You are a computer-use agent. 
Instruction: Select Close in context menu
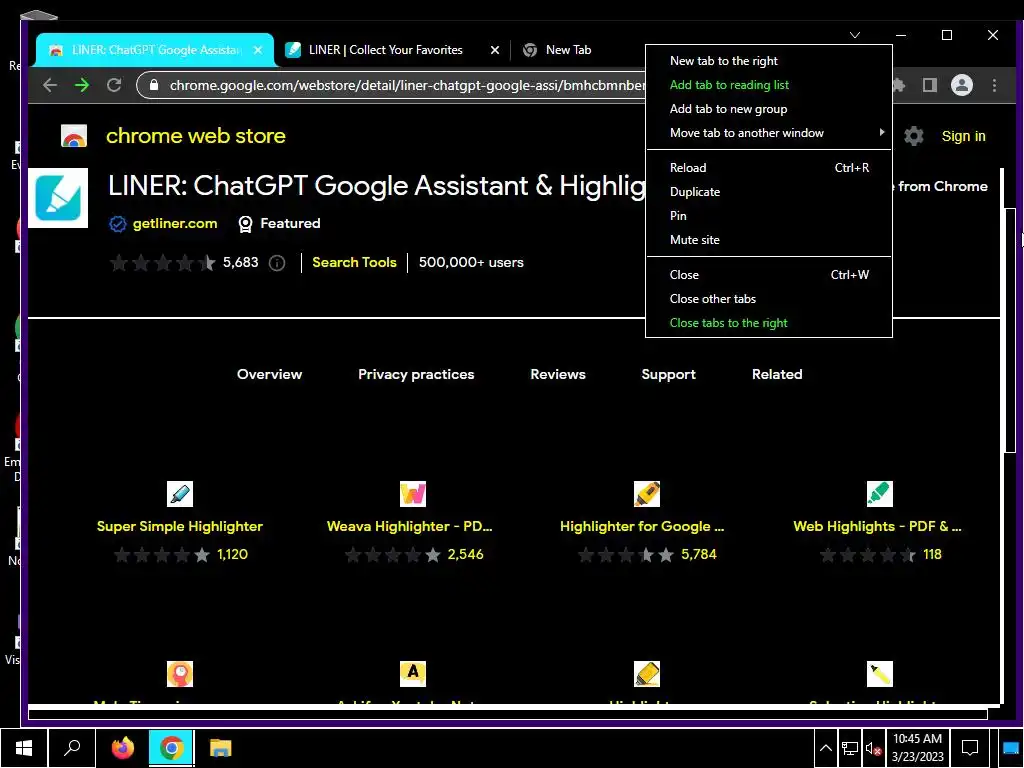pos(769,275)
